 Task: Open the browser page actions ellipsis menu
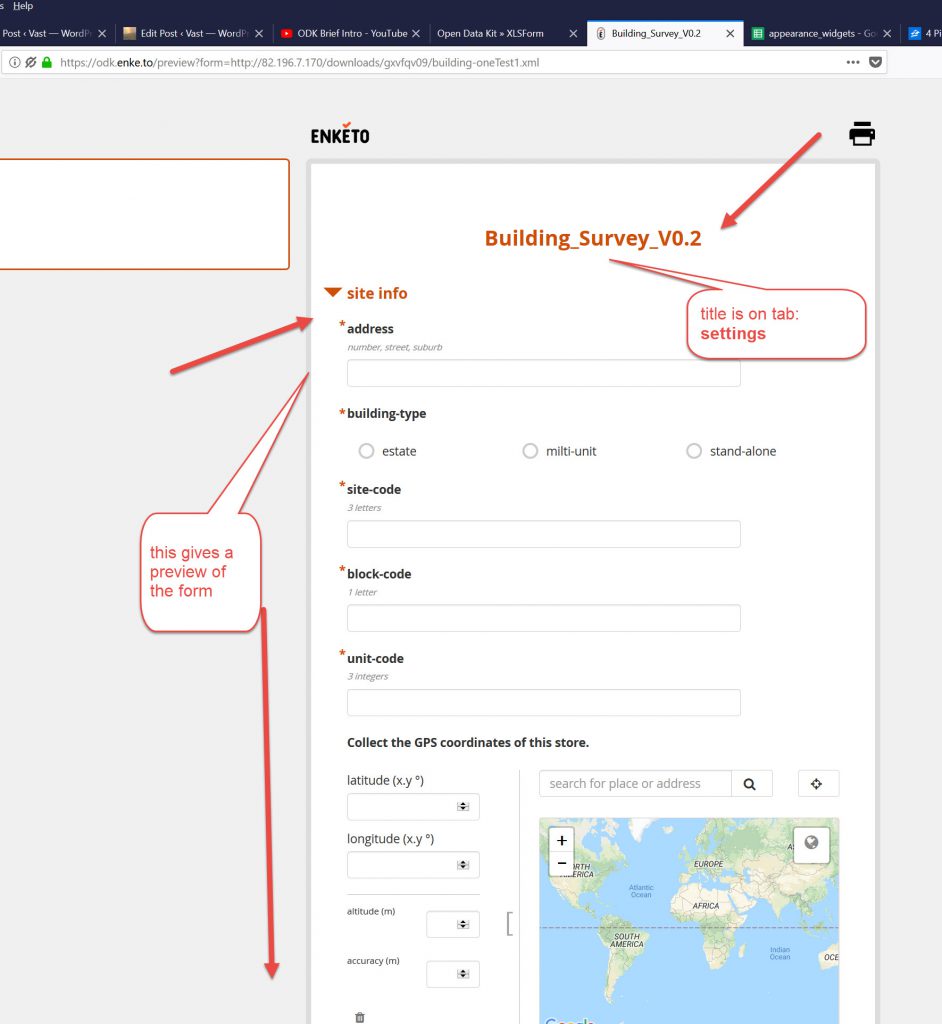coord(852,62)
